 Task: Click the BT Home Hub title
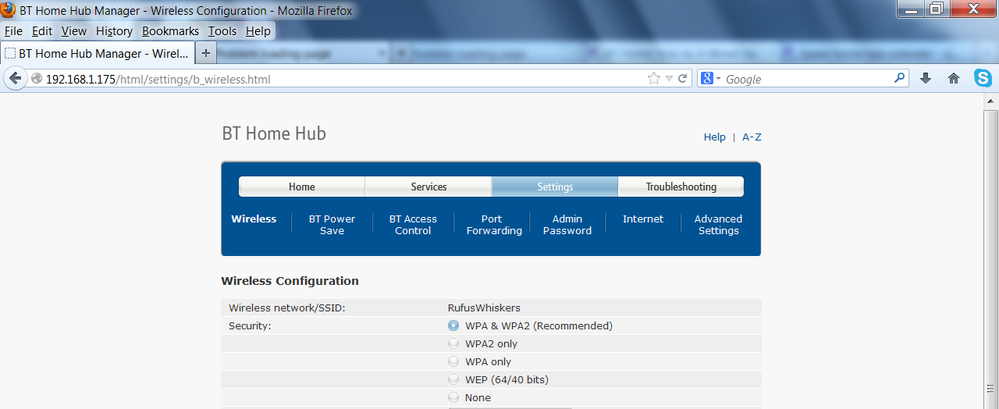pos(274,134)
